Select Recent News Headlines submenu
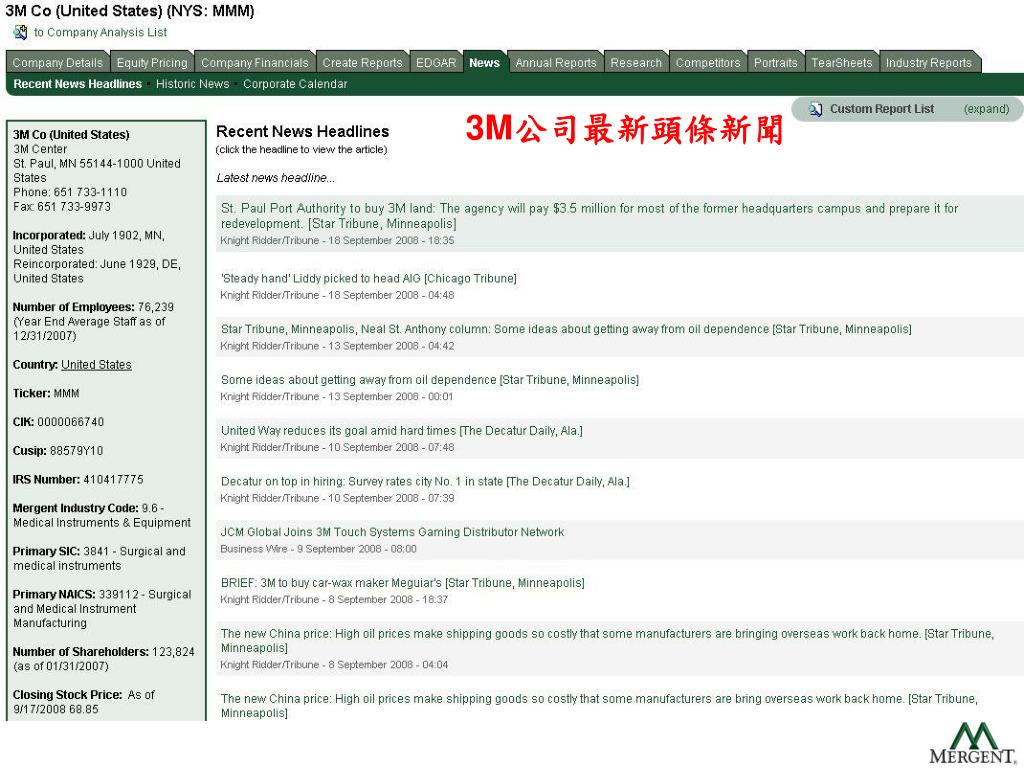 [x=78, y=84]
